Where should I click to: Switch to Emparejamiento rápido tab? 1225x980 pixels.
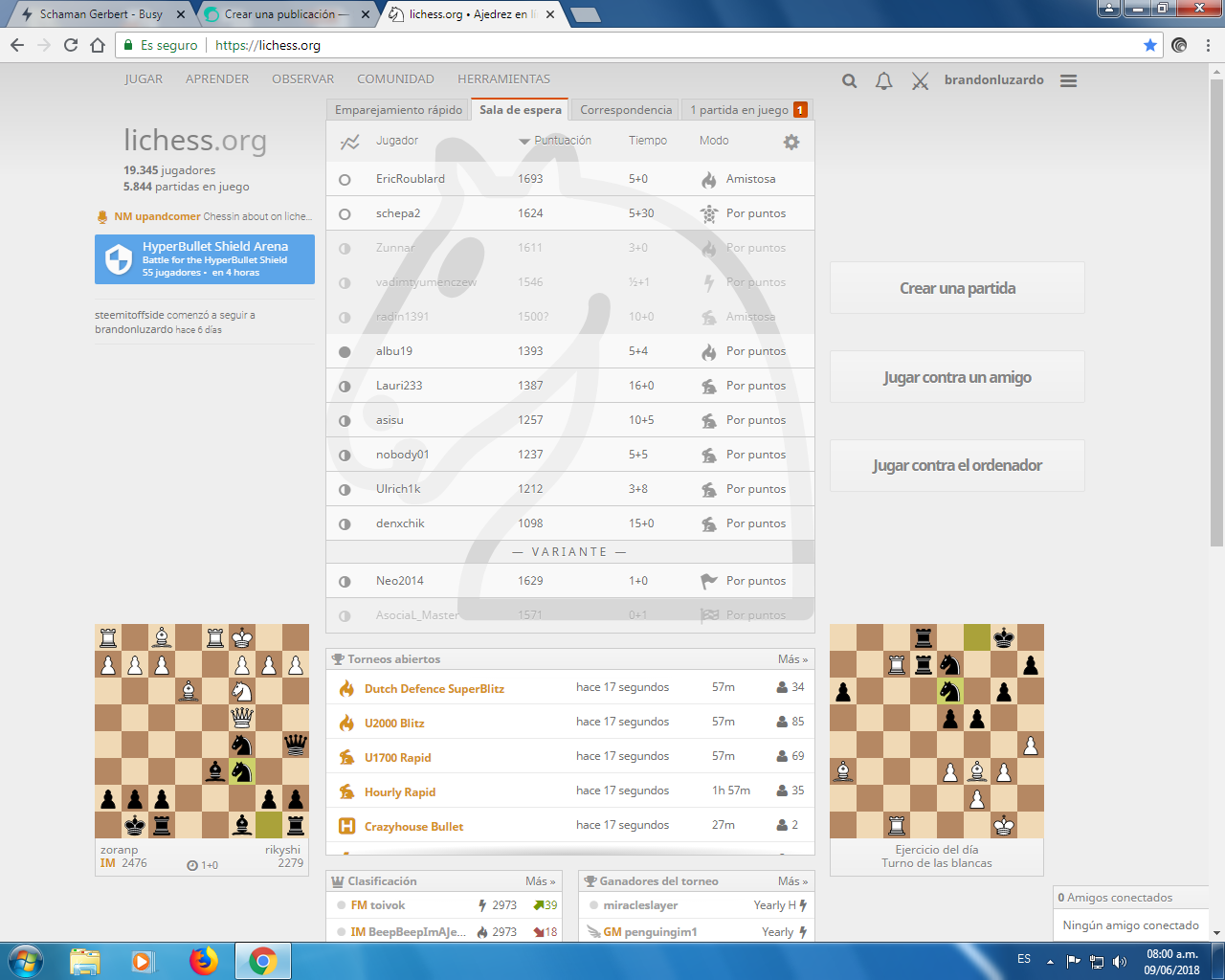pos(398,110)
